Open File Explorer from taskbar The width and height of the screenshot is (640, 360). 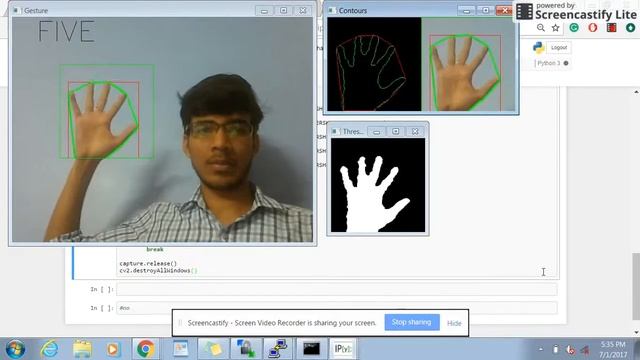(82, 349)
